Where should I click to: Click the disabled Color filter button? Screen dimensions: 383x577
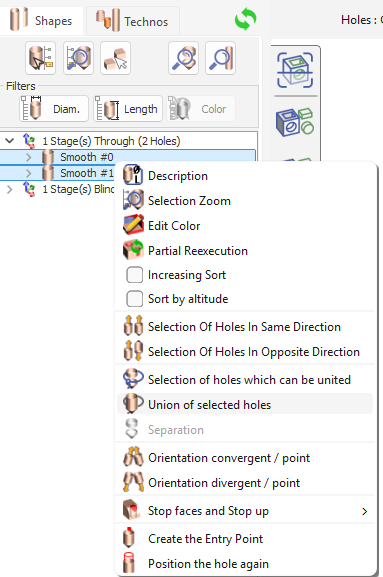click(x=201, y=109)
